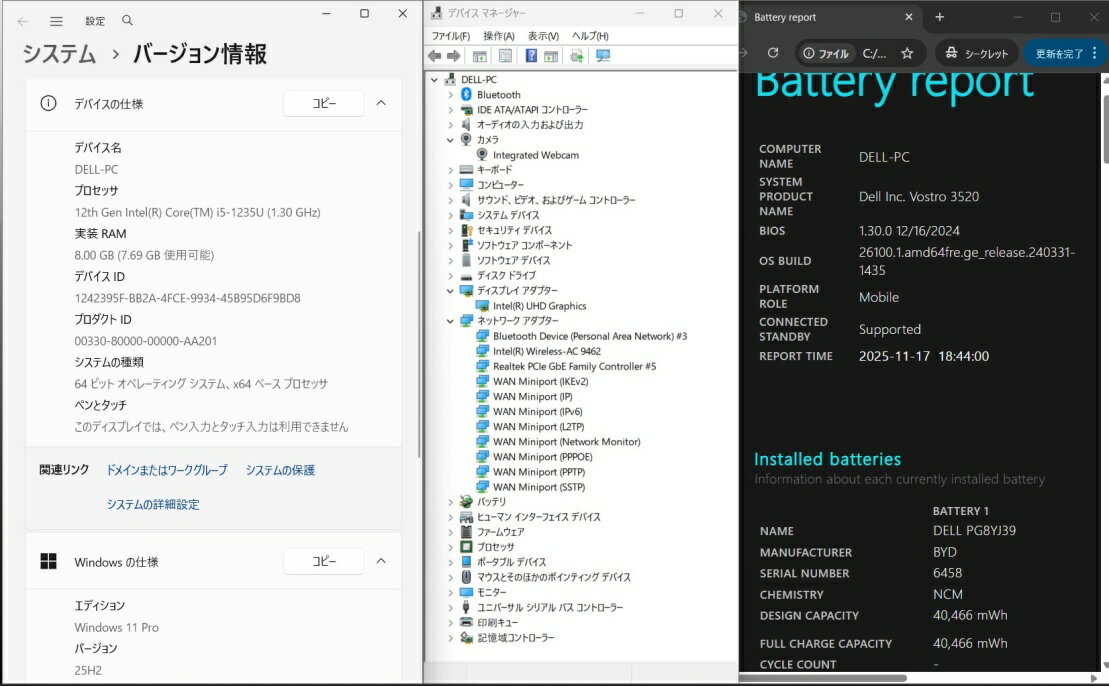Open the システムの詳細設定 link

(153, 504)
